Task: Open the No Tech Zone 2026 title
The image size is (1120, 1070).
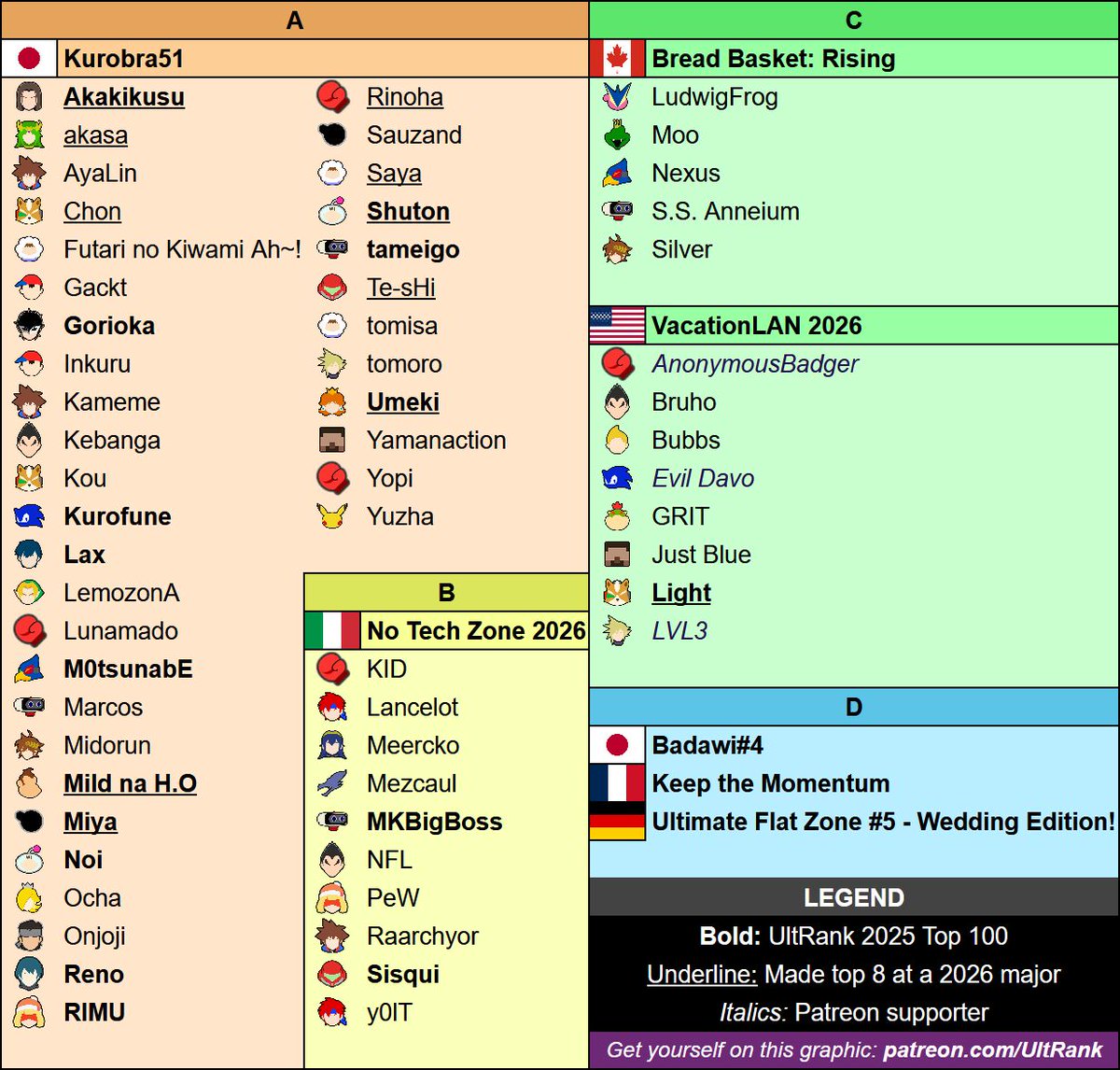Action: point(476,630)
